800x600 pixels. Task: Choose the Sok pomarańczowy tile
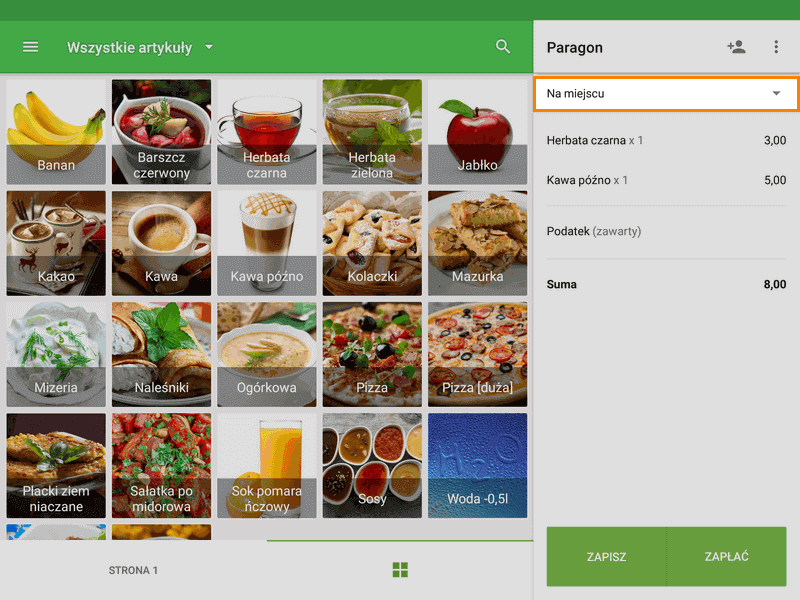click(x=266, y=465)
